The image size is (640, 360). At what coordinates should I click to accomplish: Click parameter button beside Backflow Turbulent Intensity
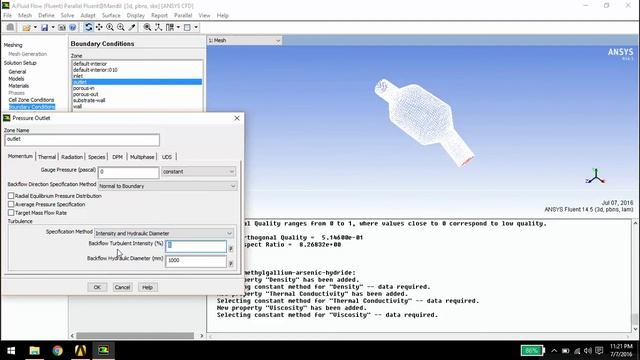[231, 248]
